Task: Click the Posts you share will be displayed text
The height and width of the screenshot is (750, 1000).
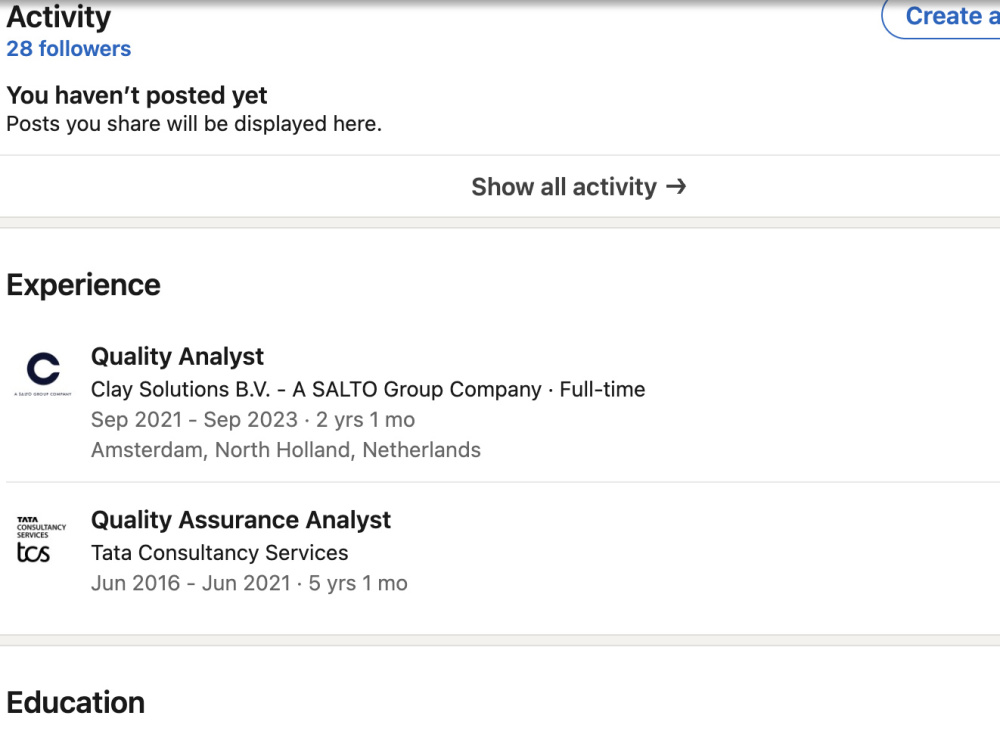Action: [194, 124]
